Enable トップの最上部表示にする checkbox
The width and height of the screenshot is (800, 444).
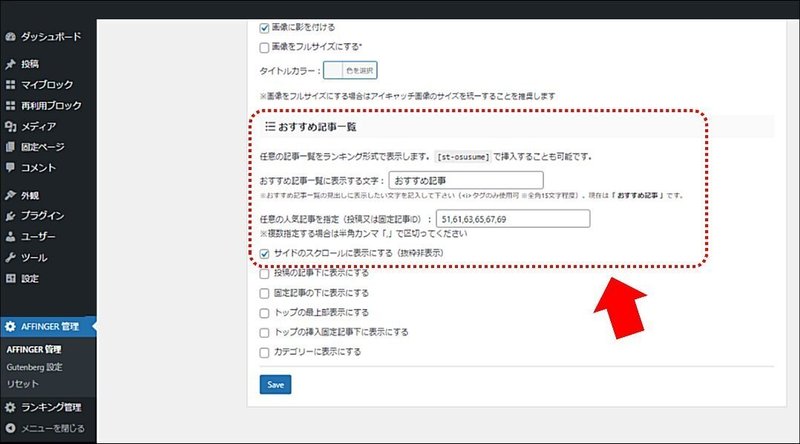tap(264, 313)
